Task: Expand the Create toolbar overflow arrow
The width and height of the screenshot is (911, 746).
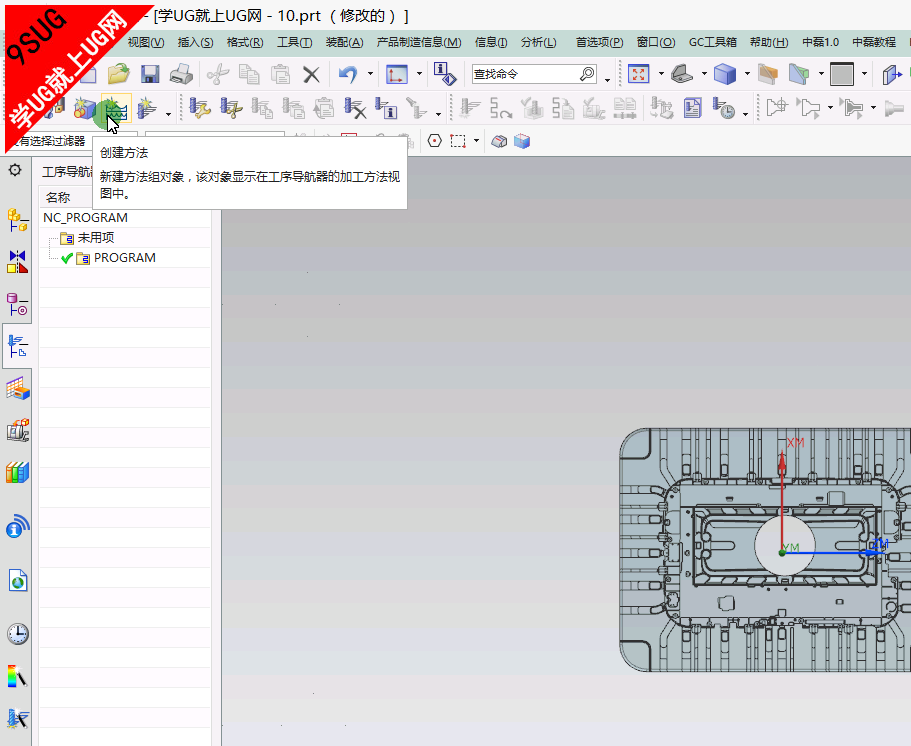Action: coord(168,114)
